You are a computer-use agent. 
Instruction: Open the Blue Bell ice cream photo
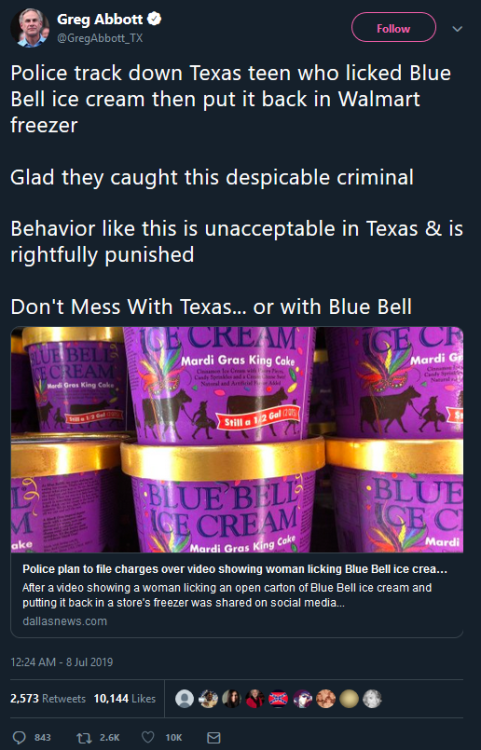237,440
